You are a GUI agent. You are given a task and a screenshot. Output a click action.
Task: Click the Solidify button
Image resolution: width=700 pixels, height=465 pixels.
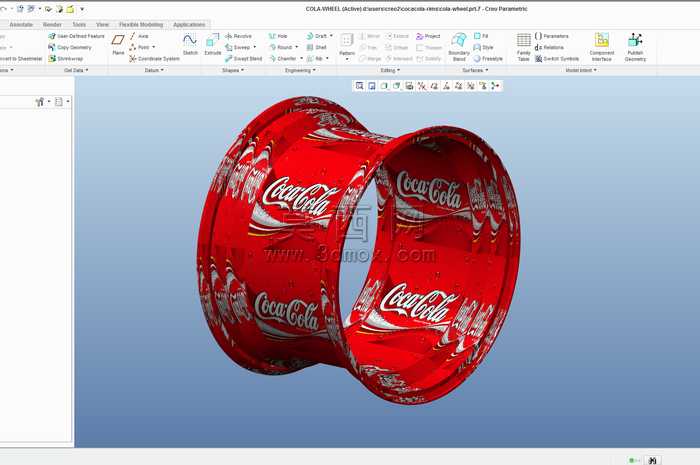click(429, 58)
